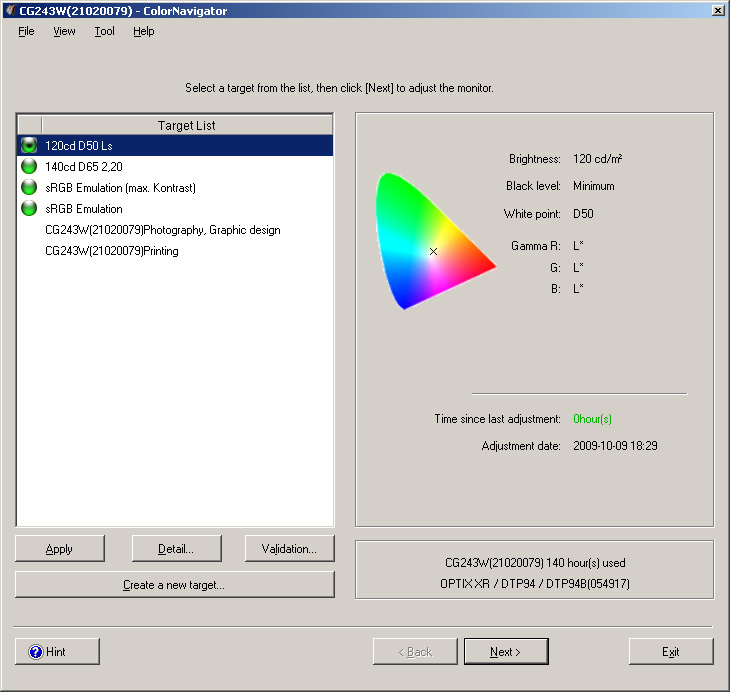Go to the Next step
This screenshot has width=730, height=692.
tap(506, 651)
